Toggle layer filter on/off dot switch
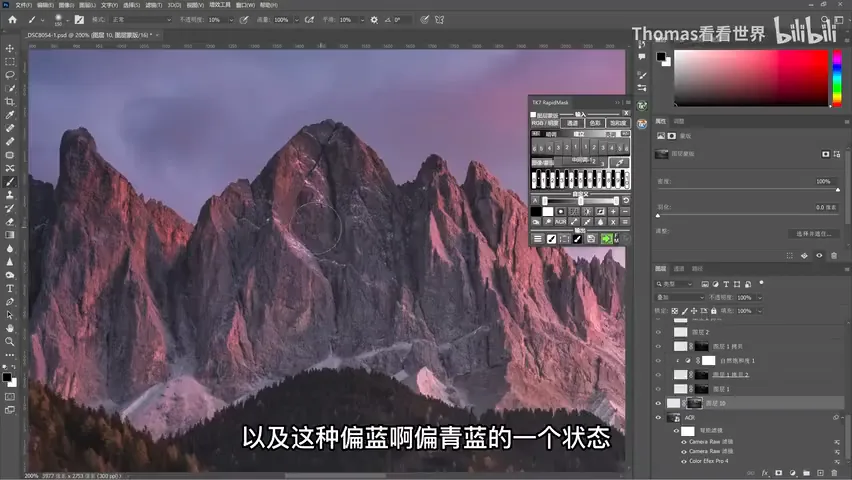 pyautogui.click(x=761, y=283)
